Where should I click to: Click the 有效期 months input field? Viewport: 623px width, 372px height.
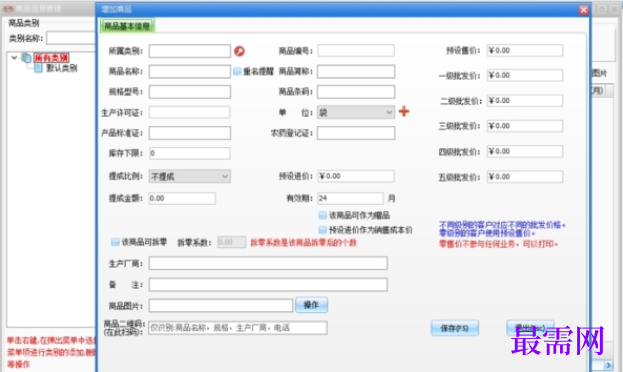(350, 198)
